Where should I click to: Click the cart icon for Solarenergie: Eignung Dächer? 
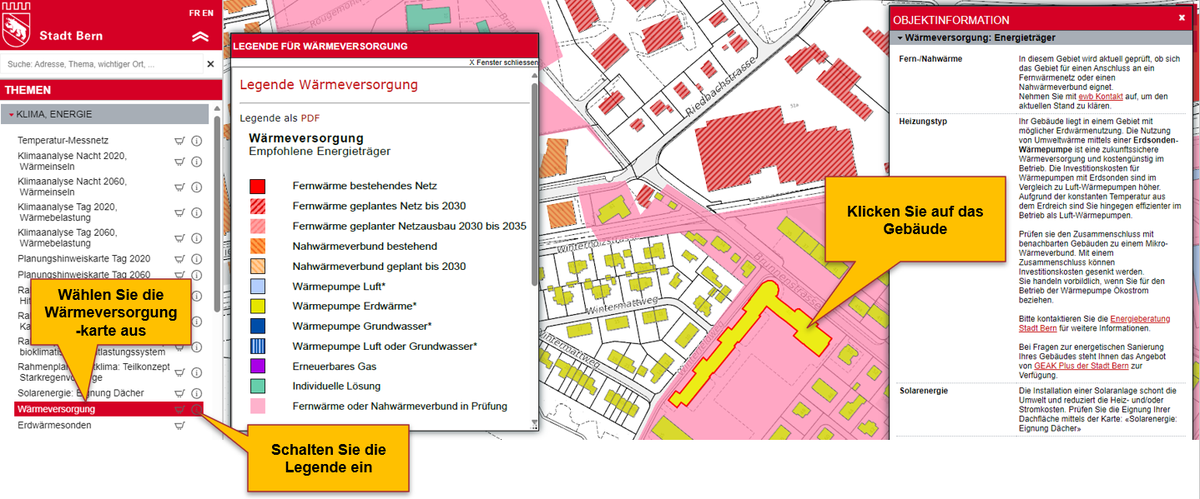coord(180,393)
